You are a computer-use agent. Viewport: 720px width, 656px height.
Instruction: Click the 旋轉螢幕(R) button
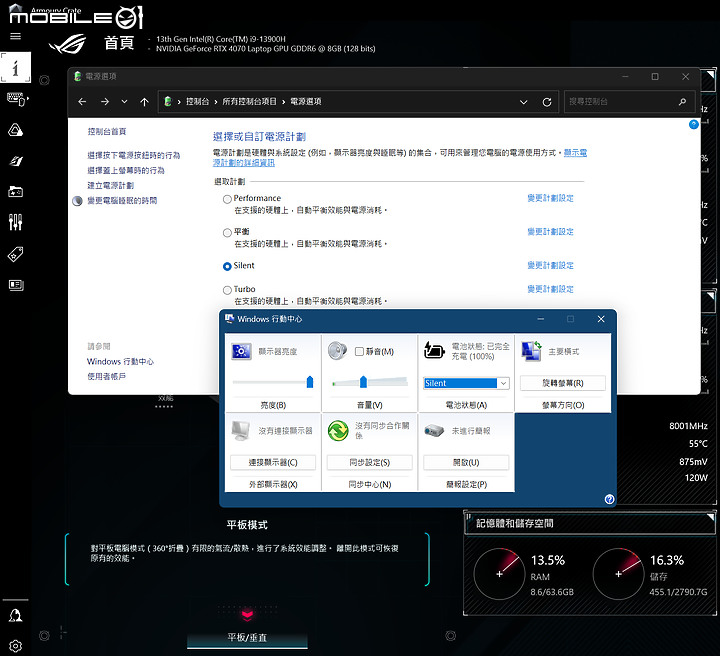click(x=562, y=383)
